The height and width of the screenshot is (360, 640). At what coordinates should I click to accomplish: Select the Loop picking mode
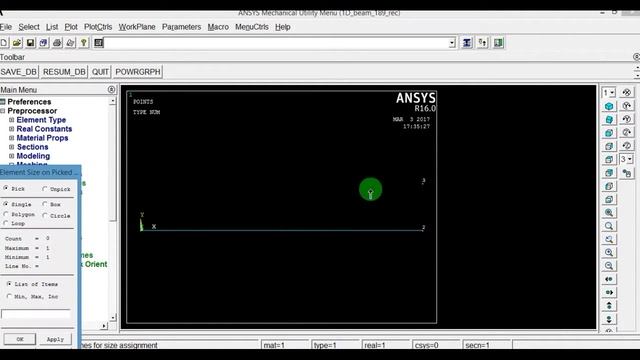click(6, 223)
